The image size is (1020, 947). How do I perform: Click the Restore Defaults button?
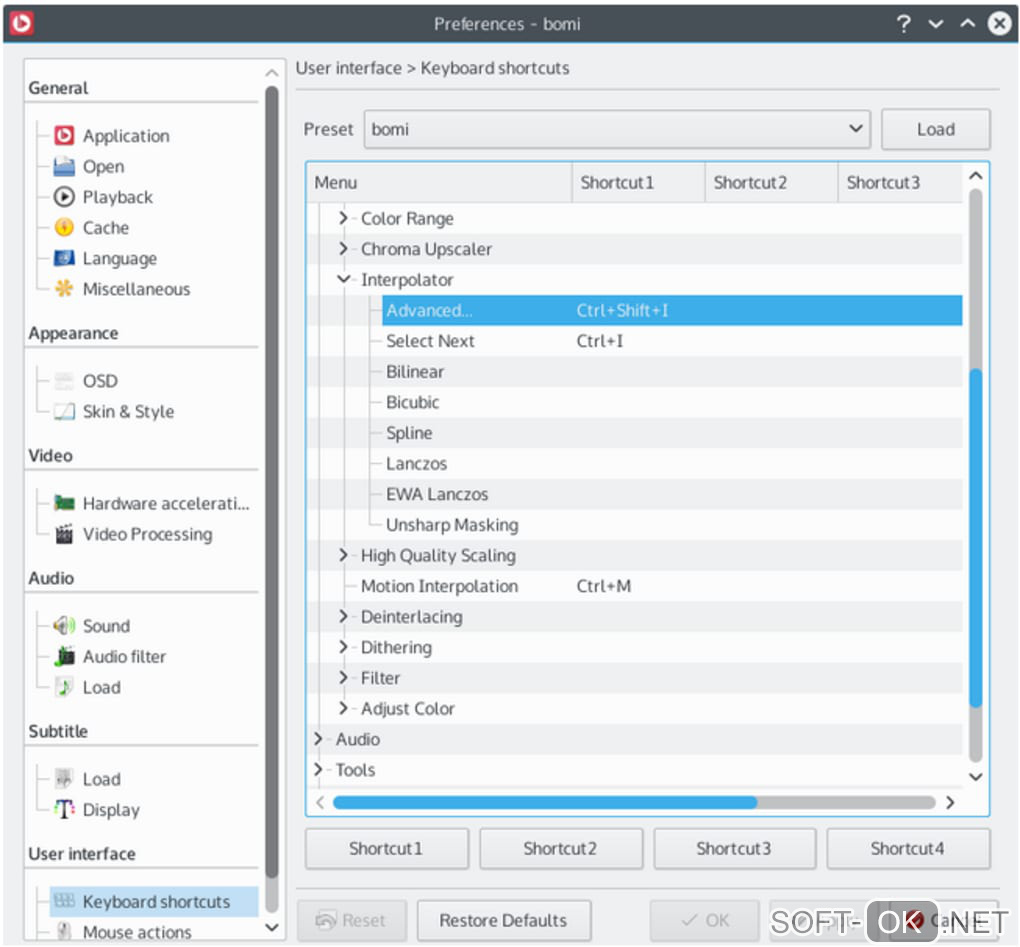503,920
